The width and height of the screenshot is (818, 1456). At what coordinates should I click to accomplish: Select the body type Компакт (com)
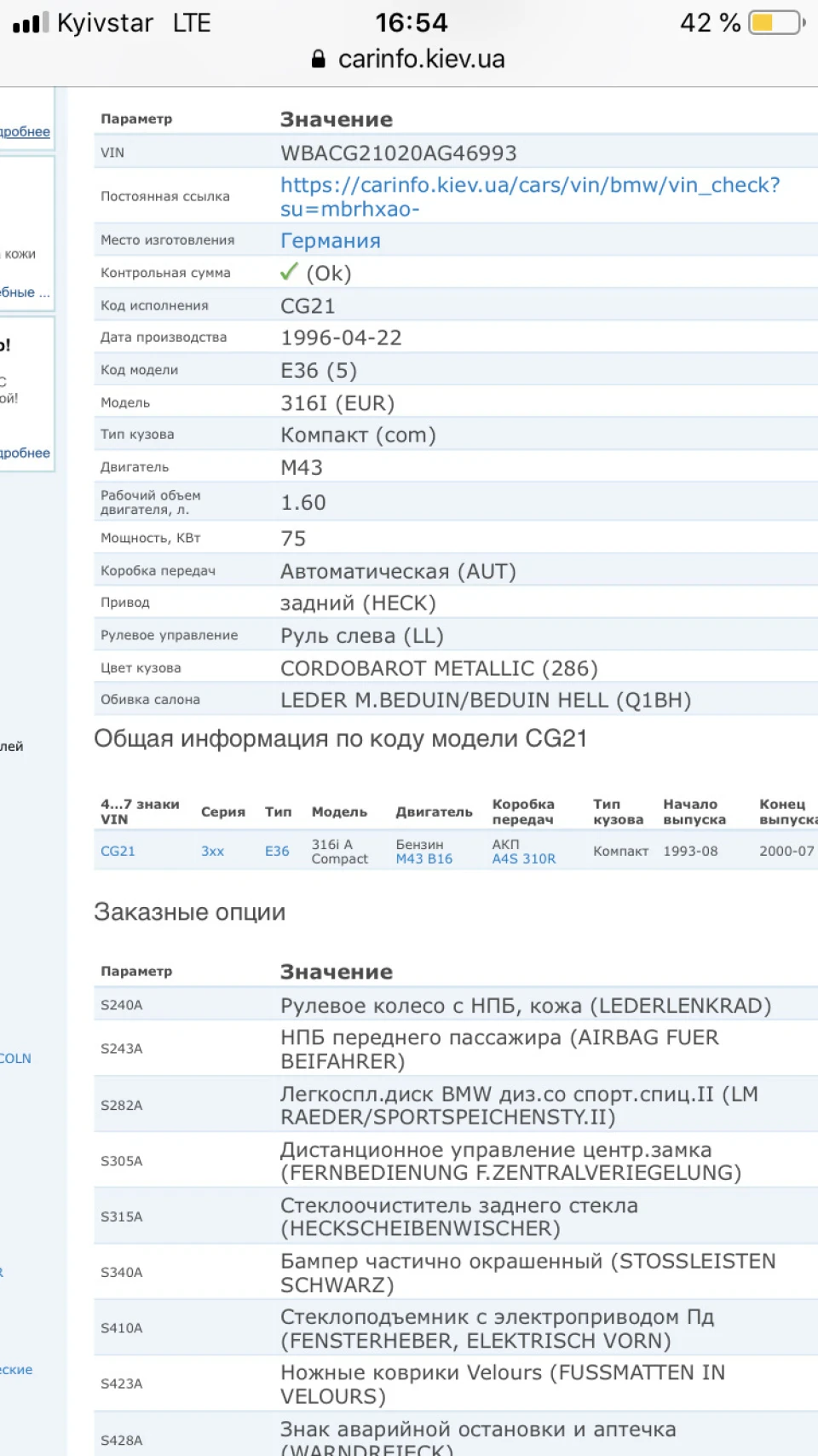pyautogui.click(x=358, y=435)
